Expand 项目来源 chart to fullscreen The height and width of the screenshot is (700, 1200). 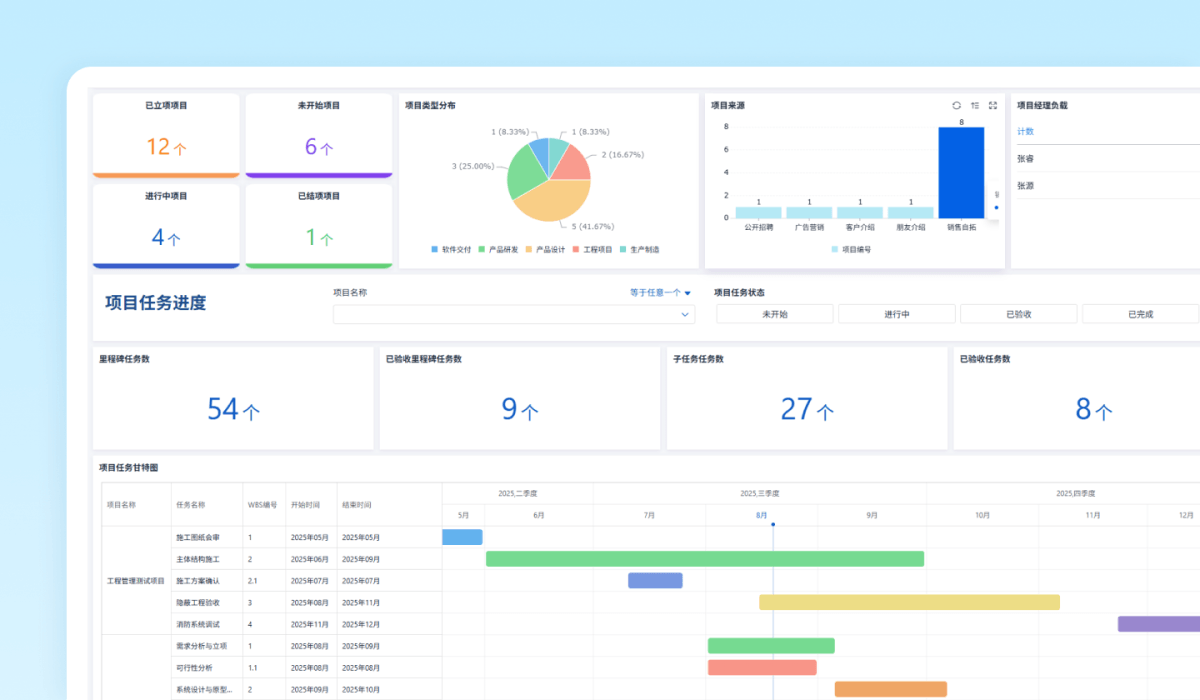click(993, 105)
